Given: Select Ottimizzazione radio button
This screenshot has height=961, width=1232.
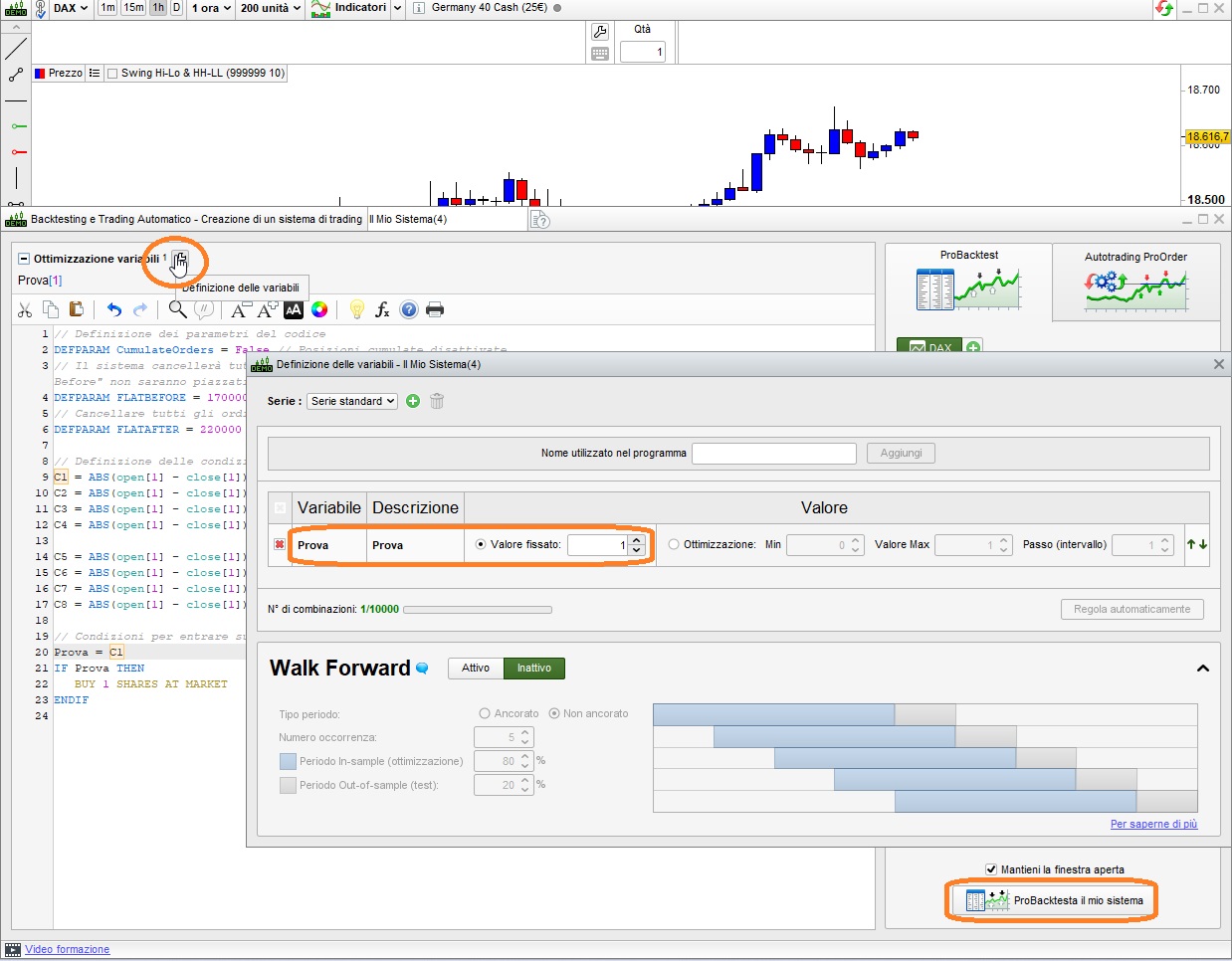Looking at the screenshot, I should 674,544.
